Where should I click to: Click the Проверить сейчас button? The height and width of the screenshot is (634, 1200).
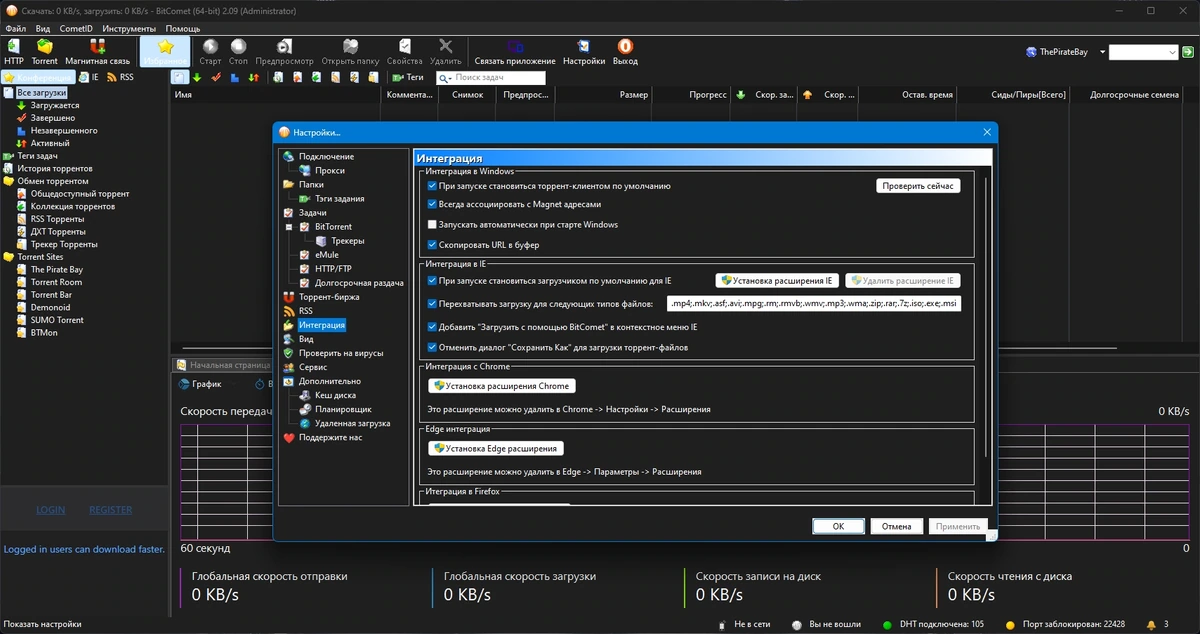[x=918, y=186]
